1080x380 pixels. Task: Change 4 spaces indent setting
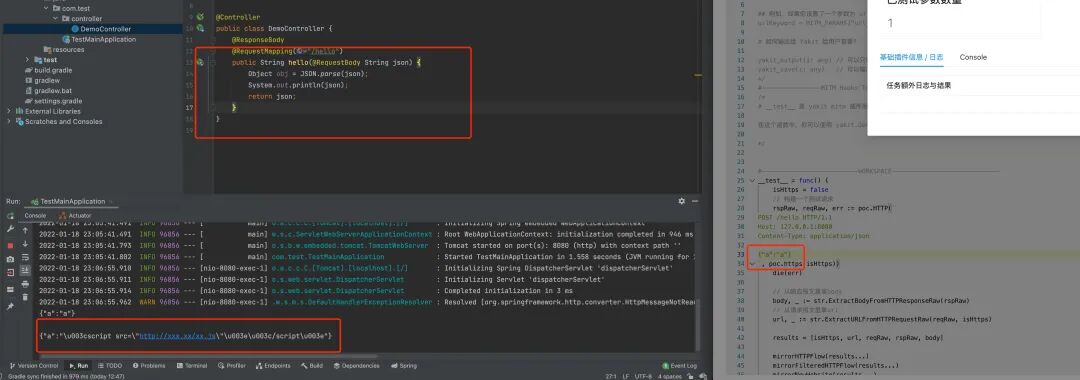(x=670, y=377)
